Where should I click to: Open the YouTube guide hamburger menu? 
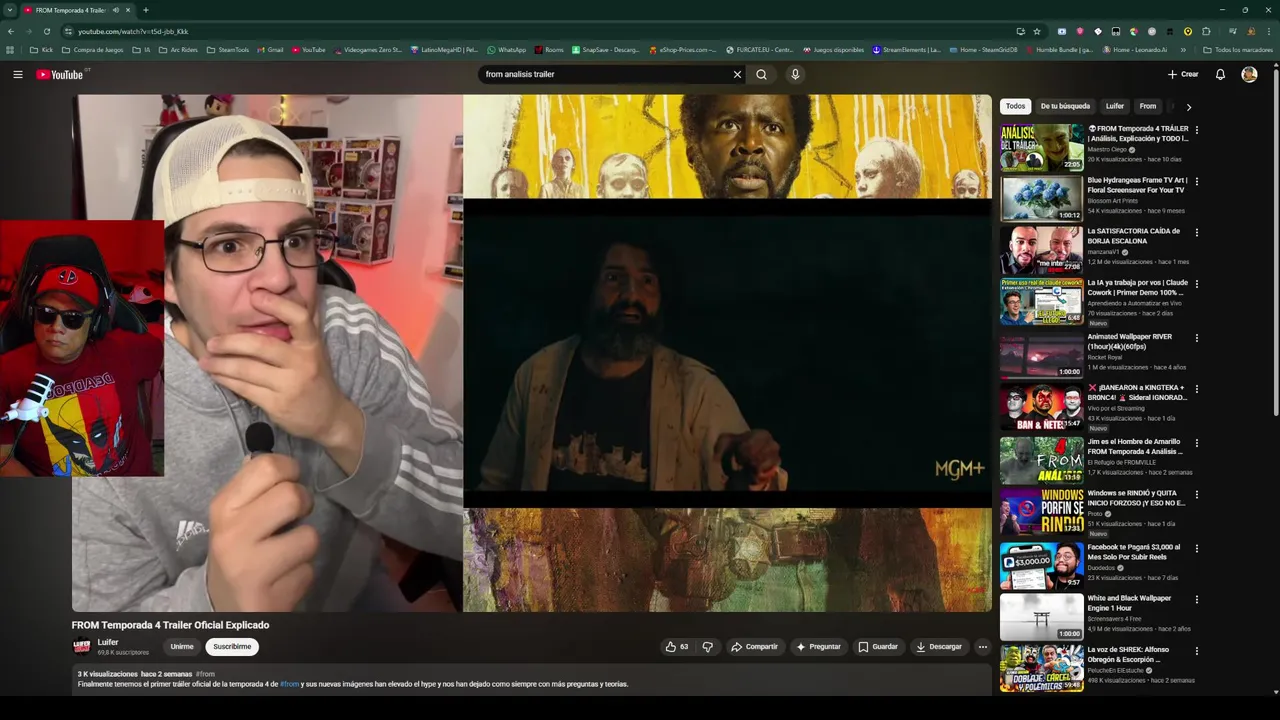[x=18, y=74]
